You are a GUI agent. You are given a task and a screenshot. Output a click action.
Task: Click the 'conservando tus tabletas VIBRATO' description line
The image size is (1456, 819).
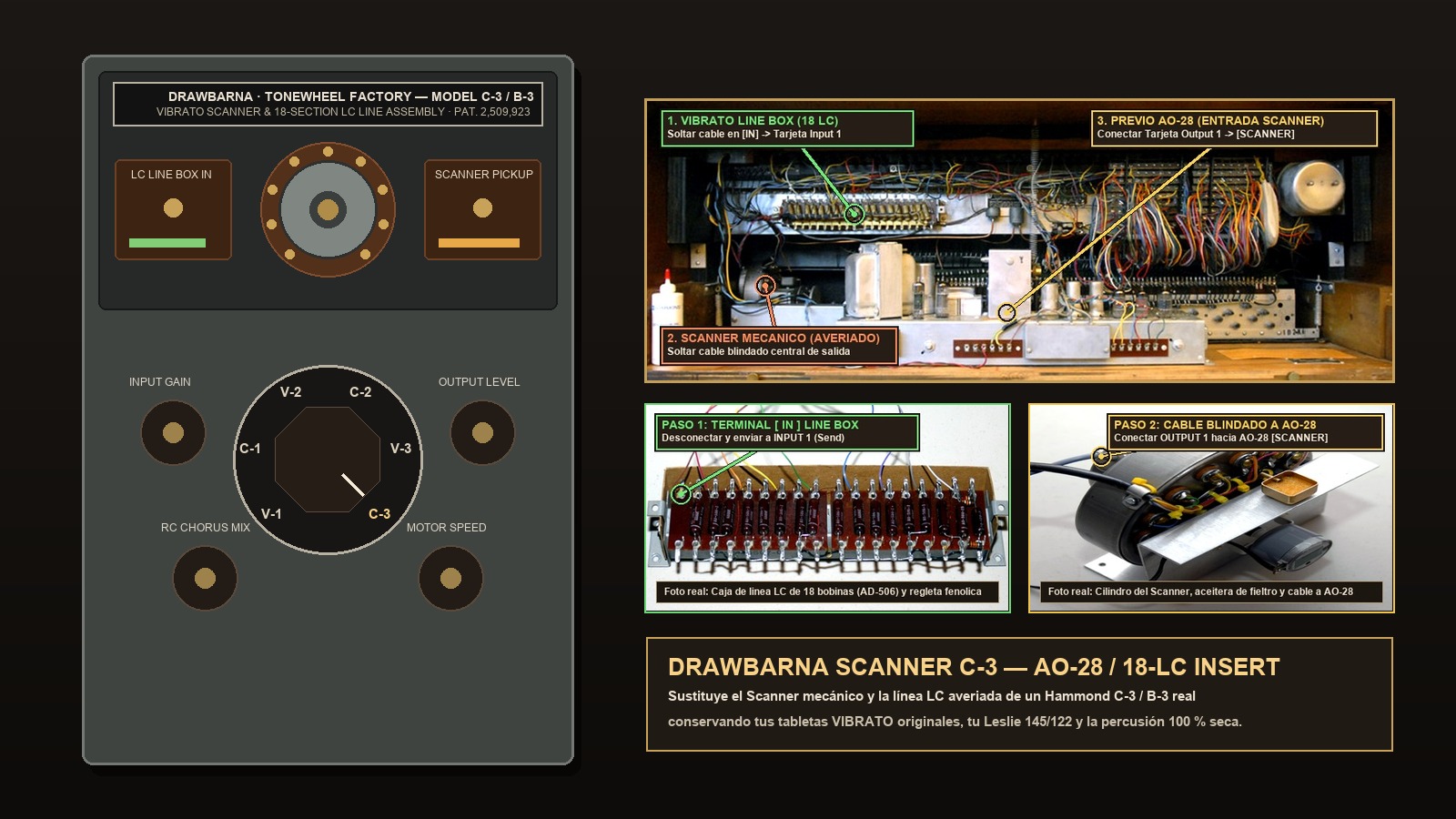(955, 722)
